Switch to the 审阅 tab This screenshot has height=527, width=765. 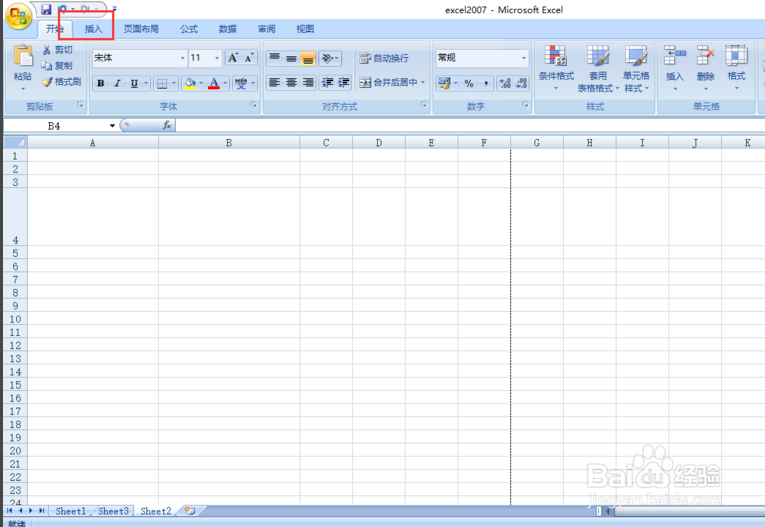[266, 29]
